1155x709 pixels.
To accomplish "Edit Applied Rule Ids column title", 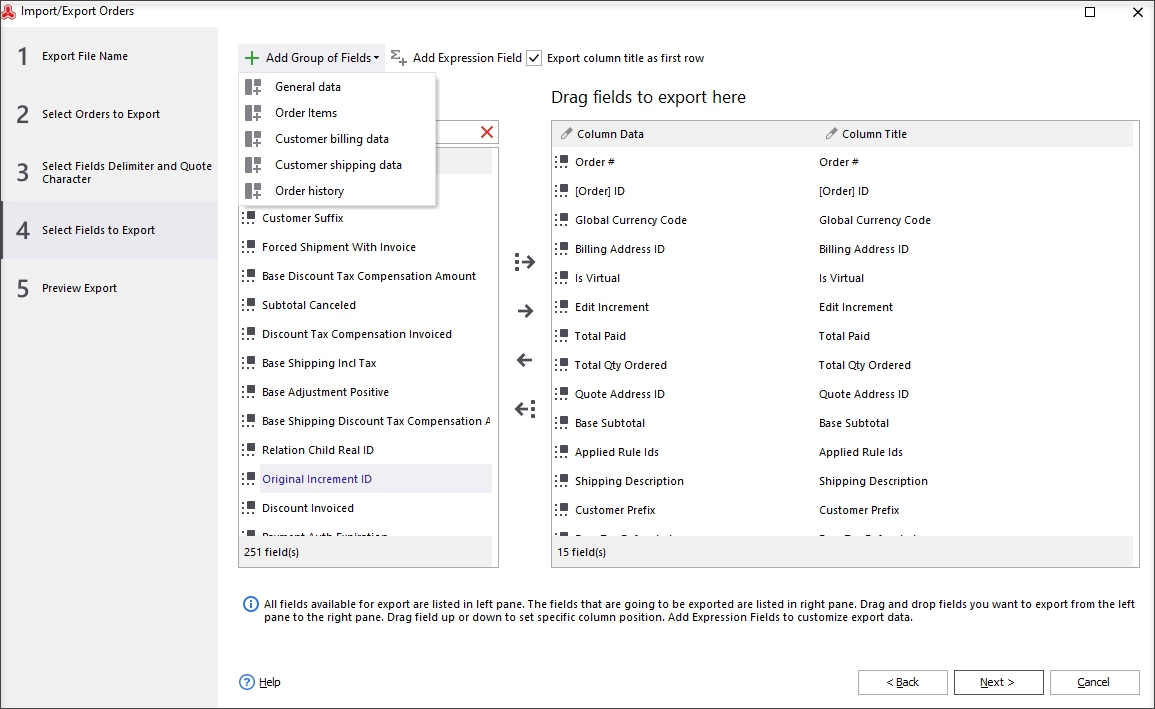I will pyautogui.click(x=860, y=452).
